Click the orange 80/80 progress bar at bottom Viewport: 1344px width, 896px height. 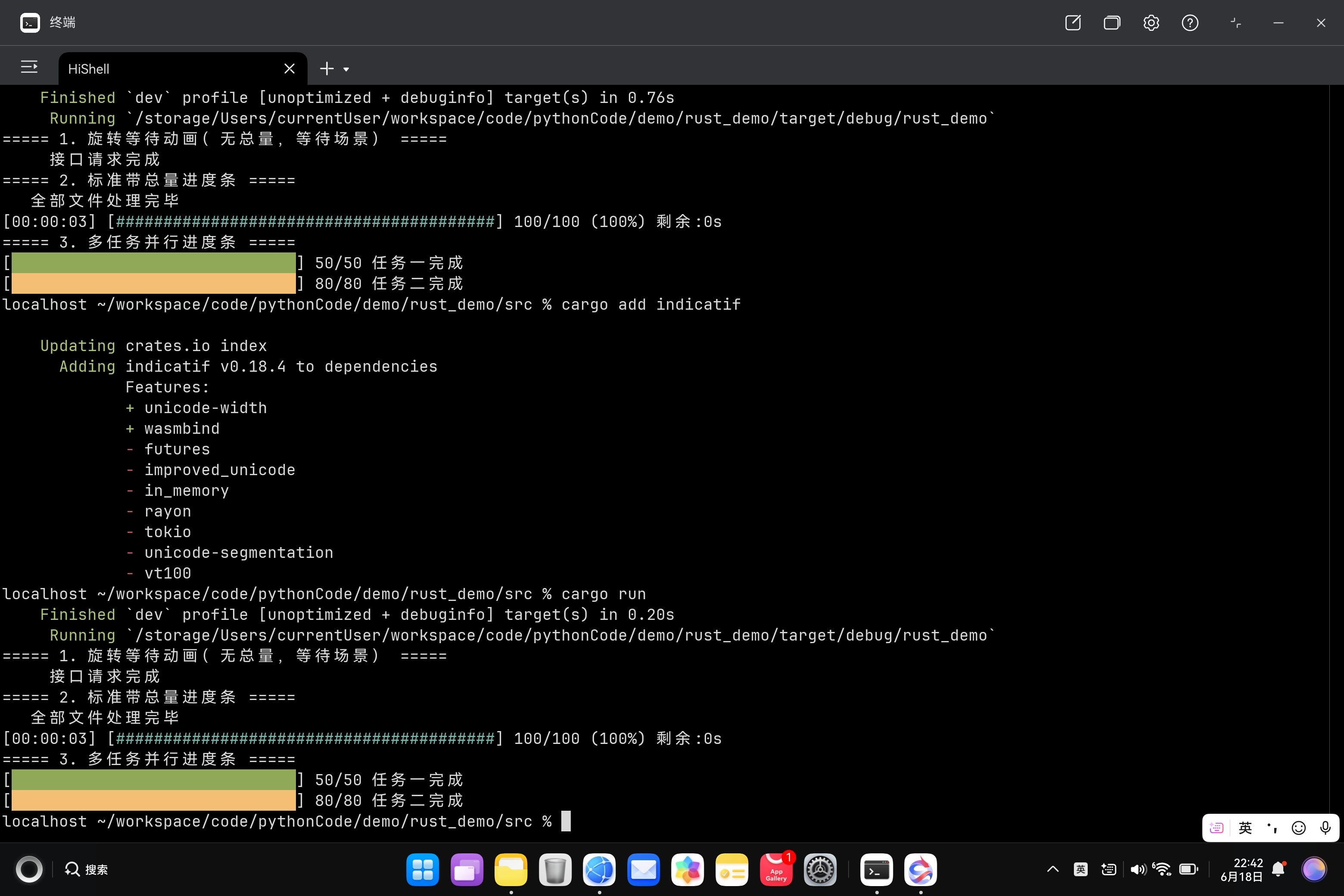click(x=154, y=800)
